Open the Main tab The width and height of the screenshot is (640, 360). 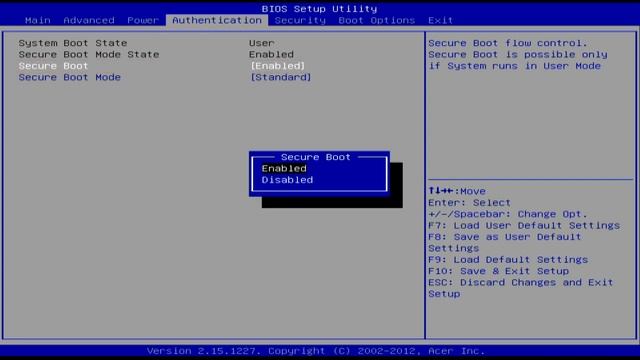pyautogui.click(x=38, y=20)
